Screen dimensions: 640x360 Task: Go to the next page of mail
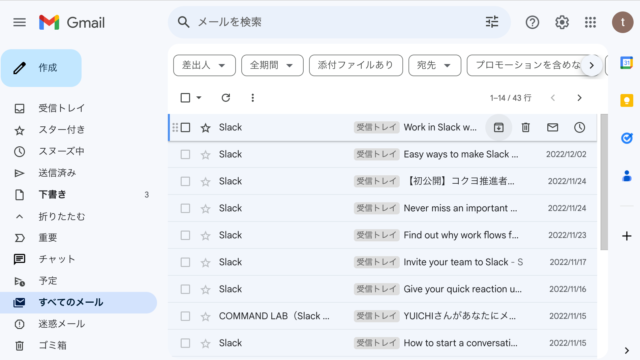point(579,98)
